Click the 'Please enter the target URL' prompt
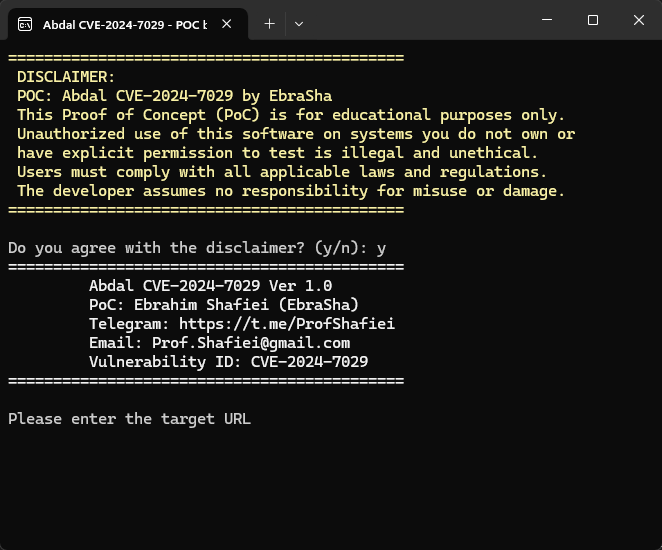Viewport: 662px width, 550px height. pos(129,419)
